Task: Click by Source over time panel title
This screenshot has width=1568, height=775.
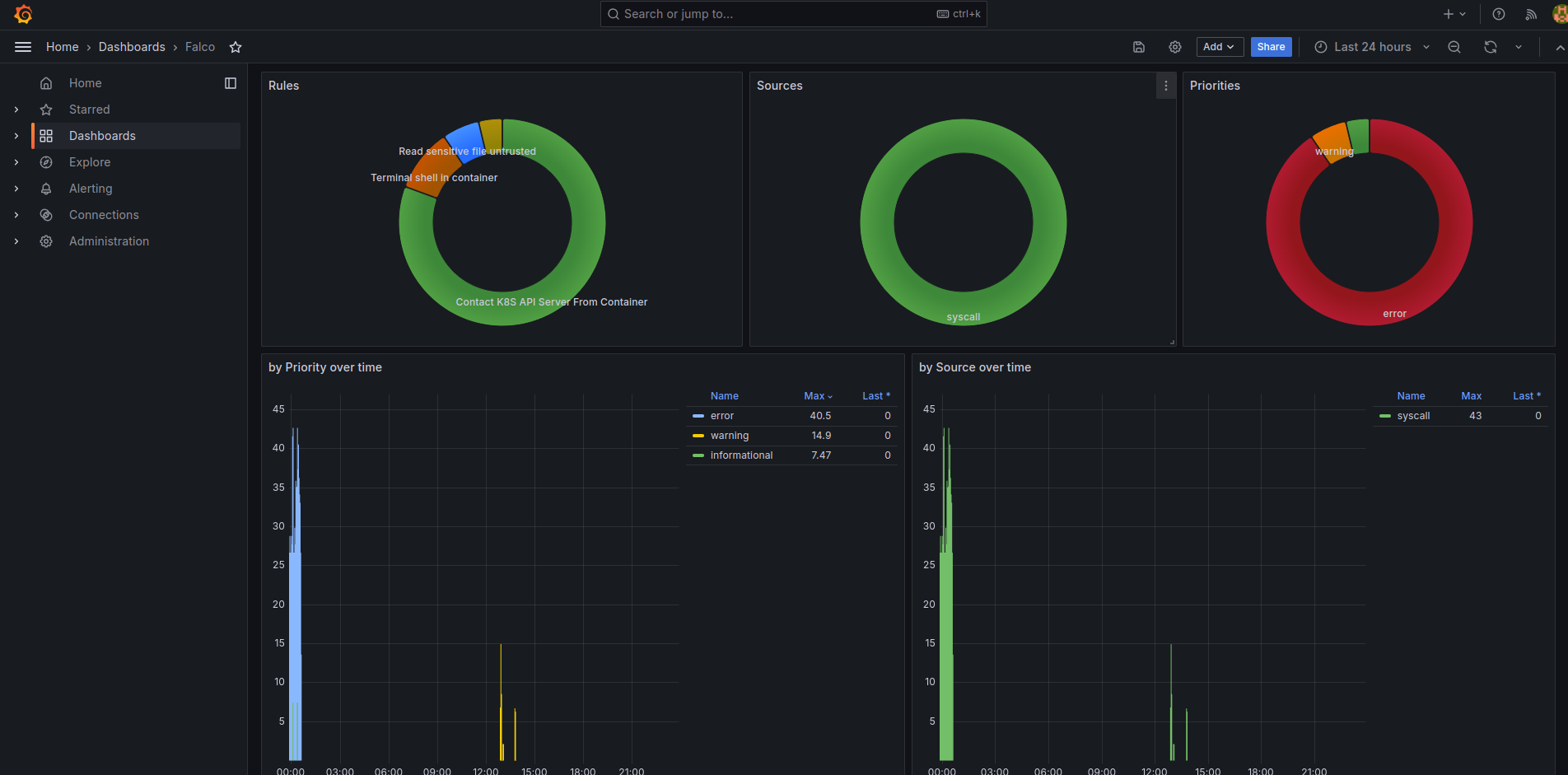Action: pos(975,367)
